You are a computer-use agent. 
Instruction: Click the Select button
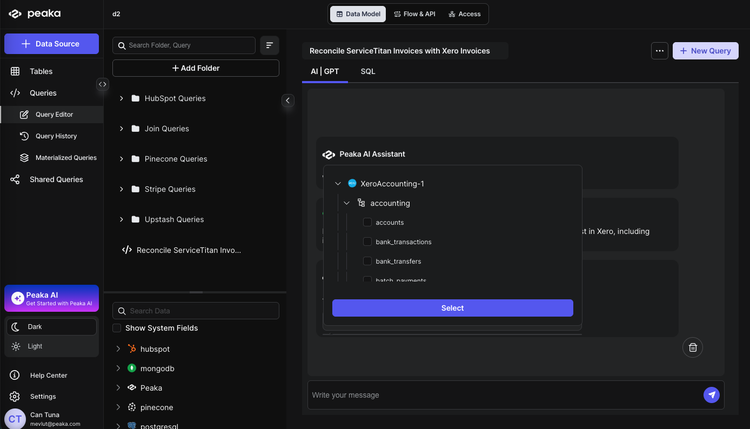(x=452, y=308)
